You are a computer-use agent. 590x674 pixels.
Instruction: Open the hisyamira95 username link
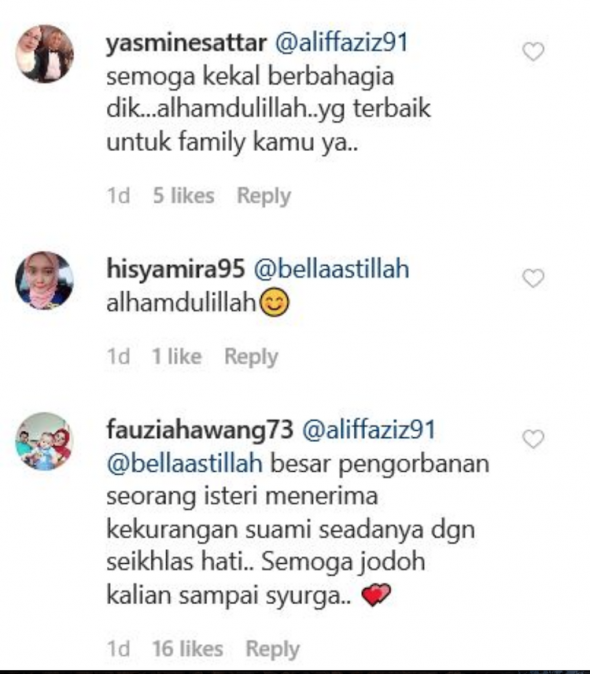click(176, 269)
